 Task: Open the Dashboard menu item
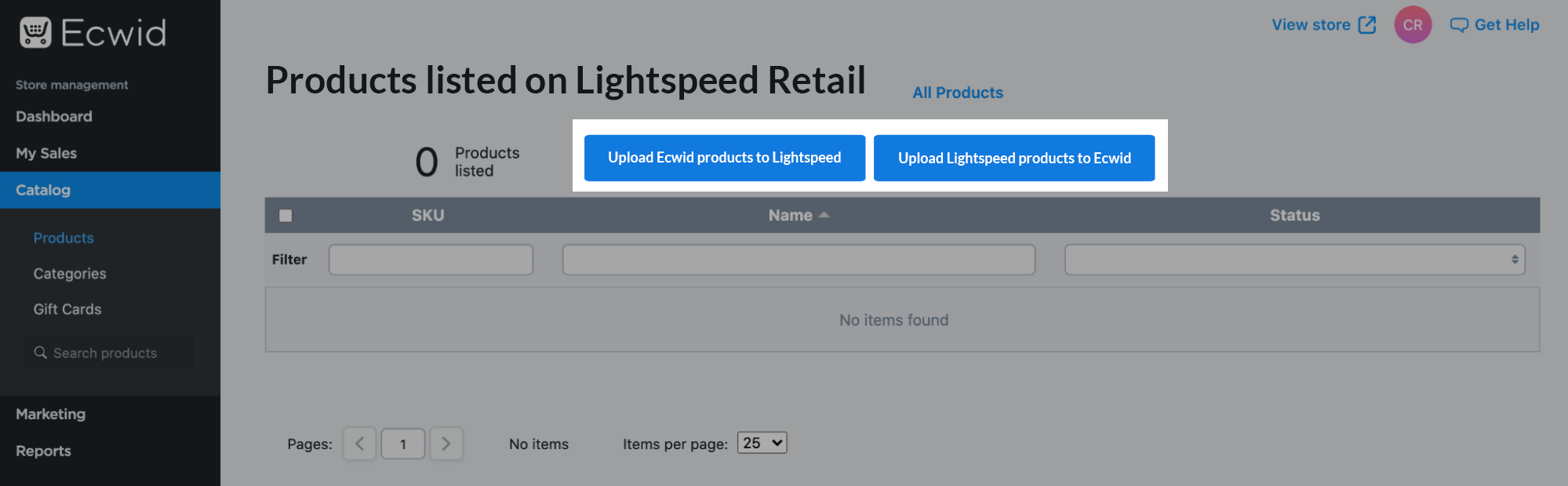(54, 116)
